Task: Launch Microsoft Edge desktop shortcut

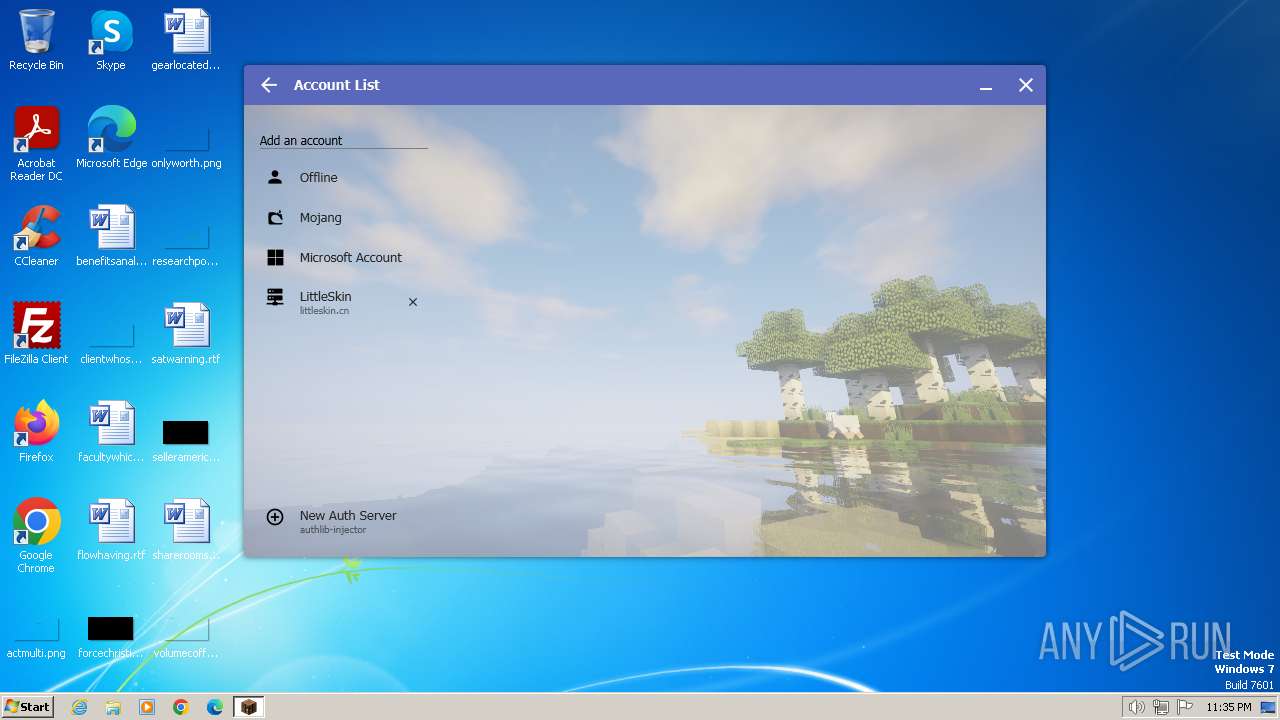Action: (x=111, y=138)
